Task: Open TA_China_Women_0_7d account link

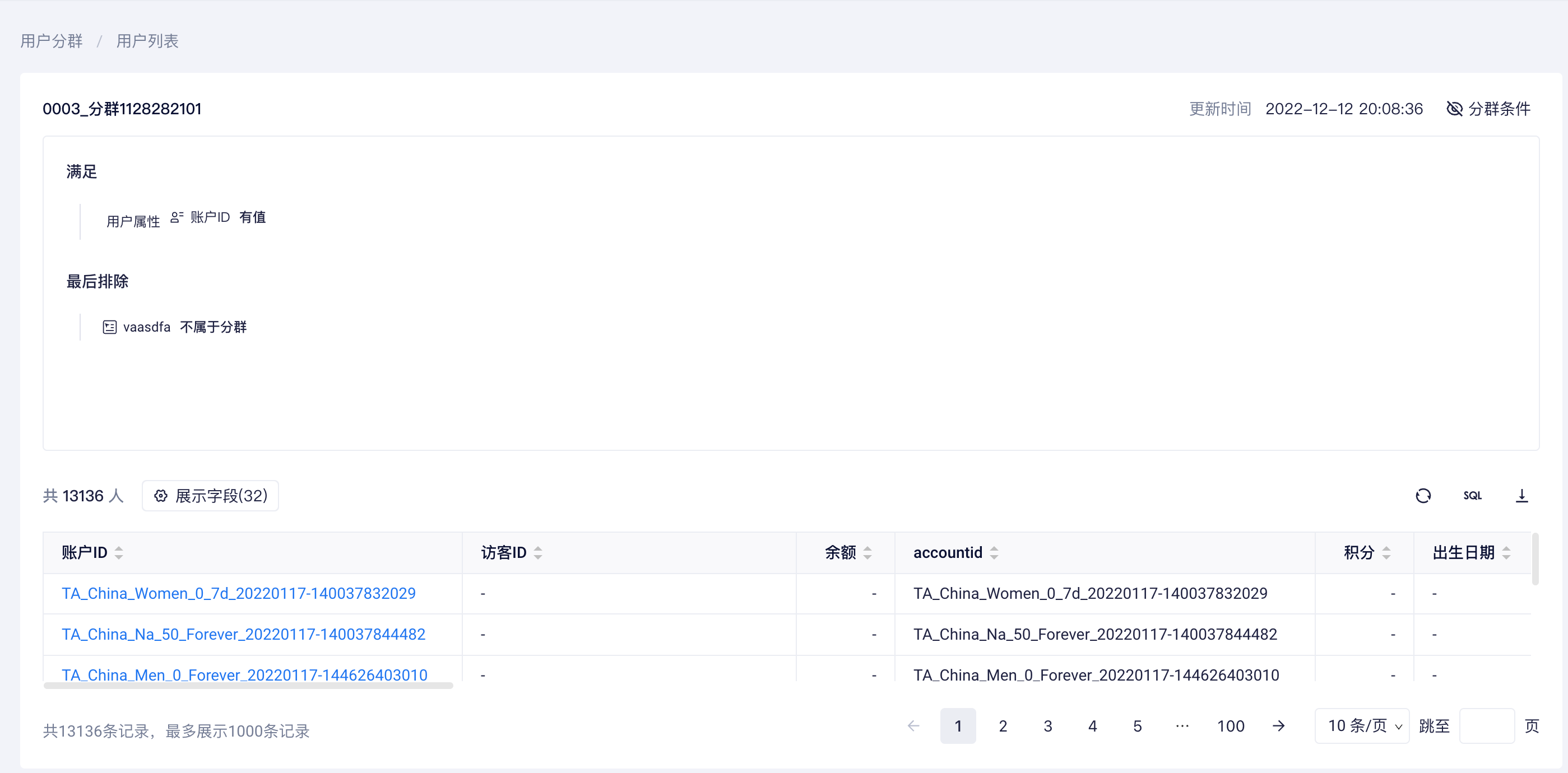Action: point(239,594)
